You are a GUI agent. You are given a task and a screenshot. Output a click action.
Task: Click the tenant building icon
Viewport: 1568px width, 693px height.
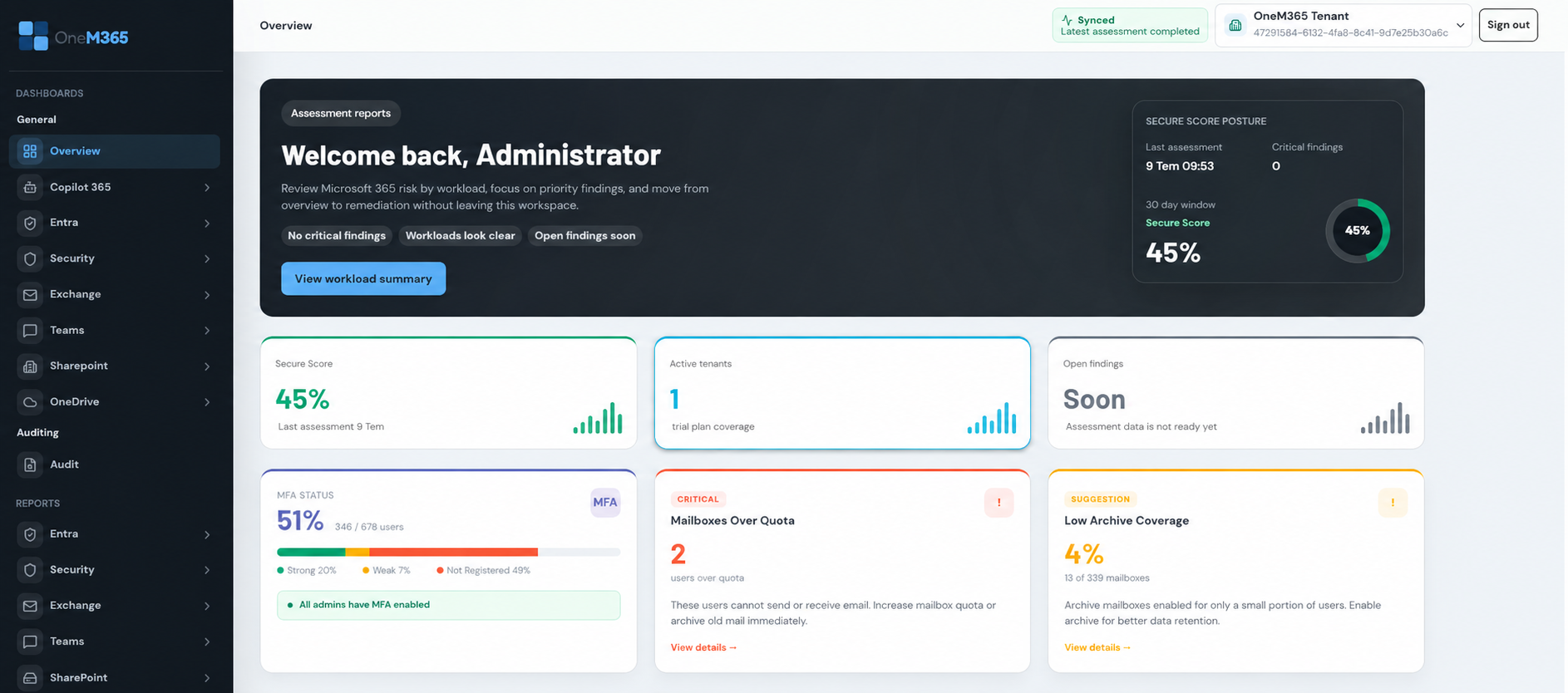(x=1235, y=26)
